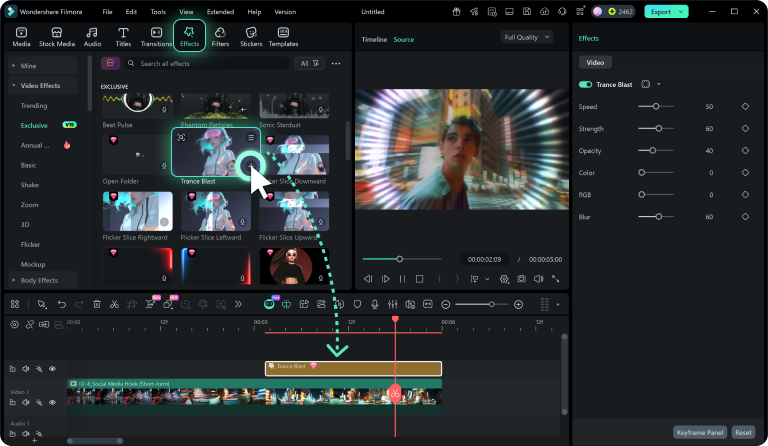Image resolution: width=768 pixels, height=446 pixels.
Task: Open the Transitions tab
Action: point(156,37)
